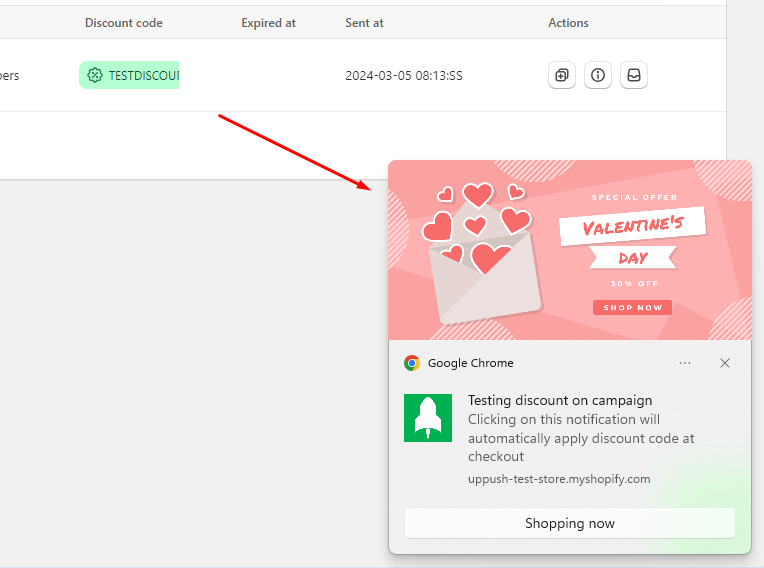Image resolution: width=764 pixels, height=568 pixels.
Task: Click the Discount code column header
Action: [123, 23]
